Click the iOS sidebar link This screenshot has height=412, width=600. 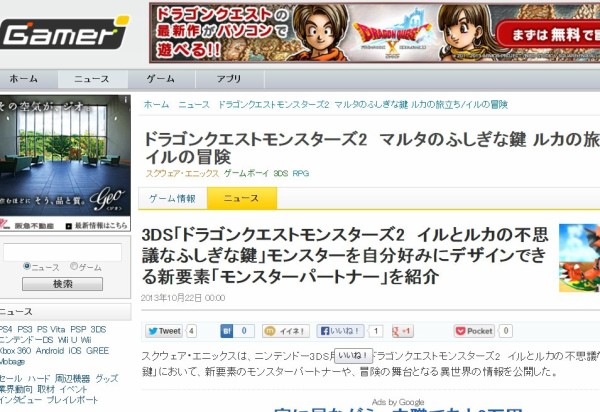[75, 350]
